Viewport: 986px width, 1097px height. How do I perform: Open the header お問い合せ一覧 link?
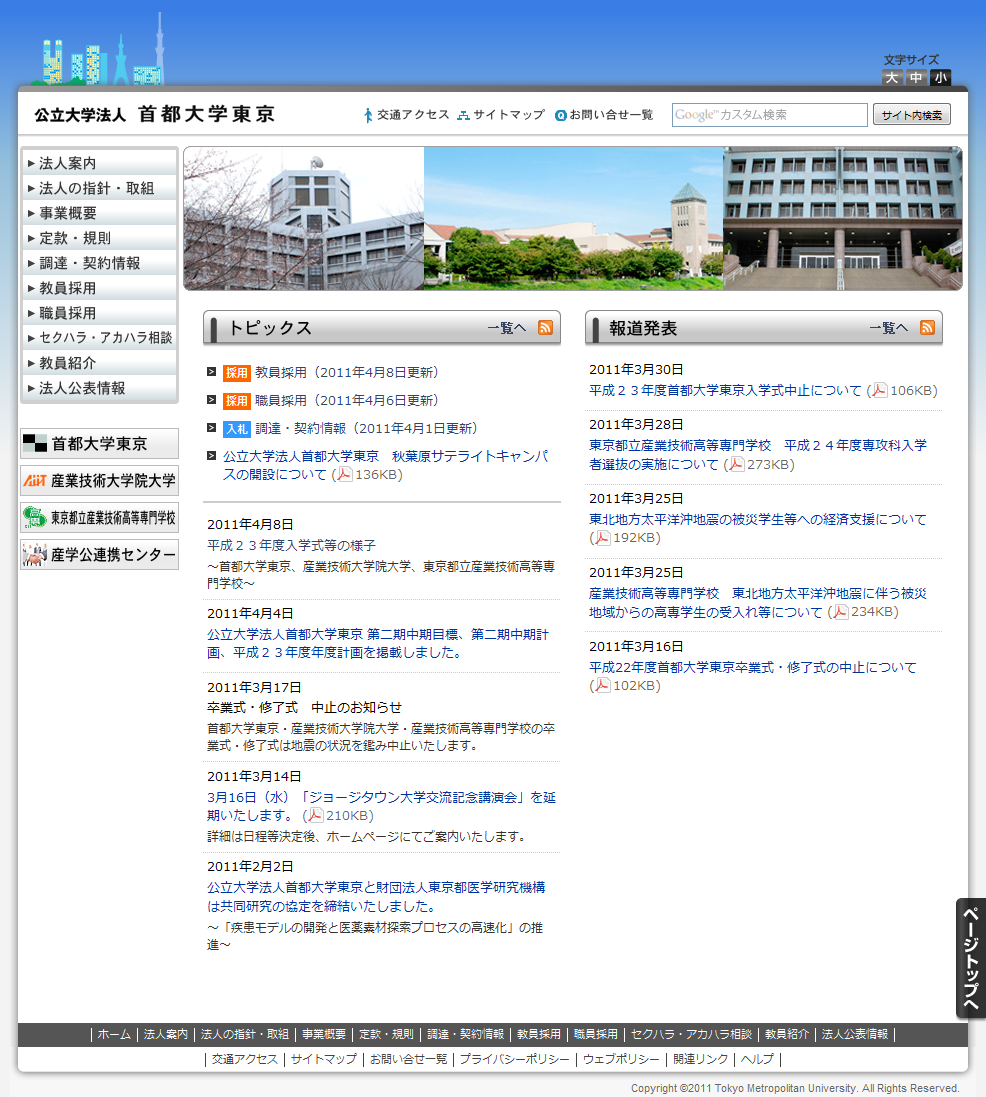(x=604, y=115)
